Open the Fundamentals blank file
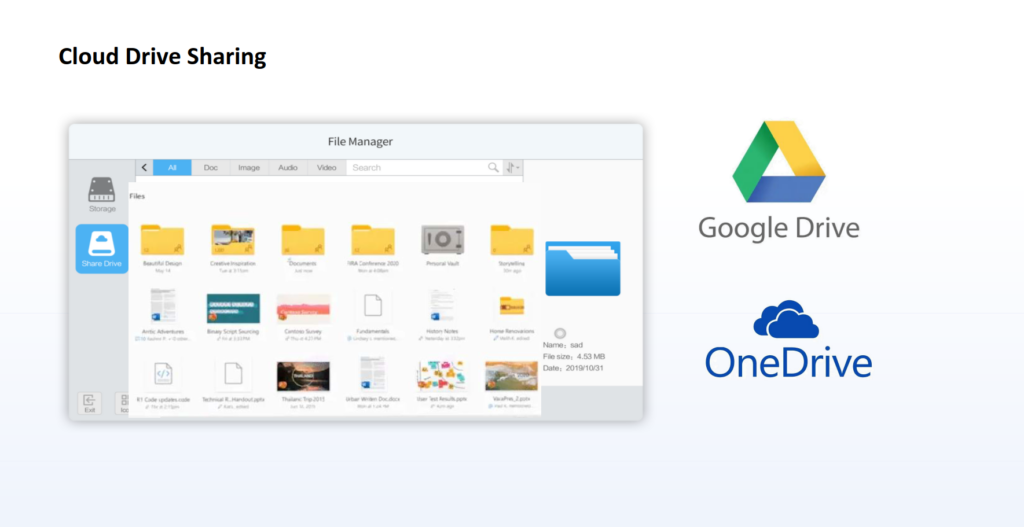 [372, 308]
